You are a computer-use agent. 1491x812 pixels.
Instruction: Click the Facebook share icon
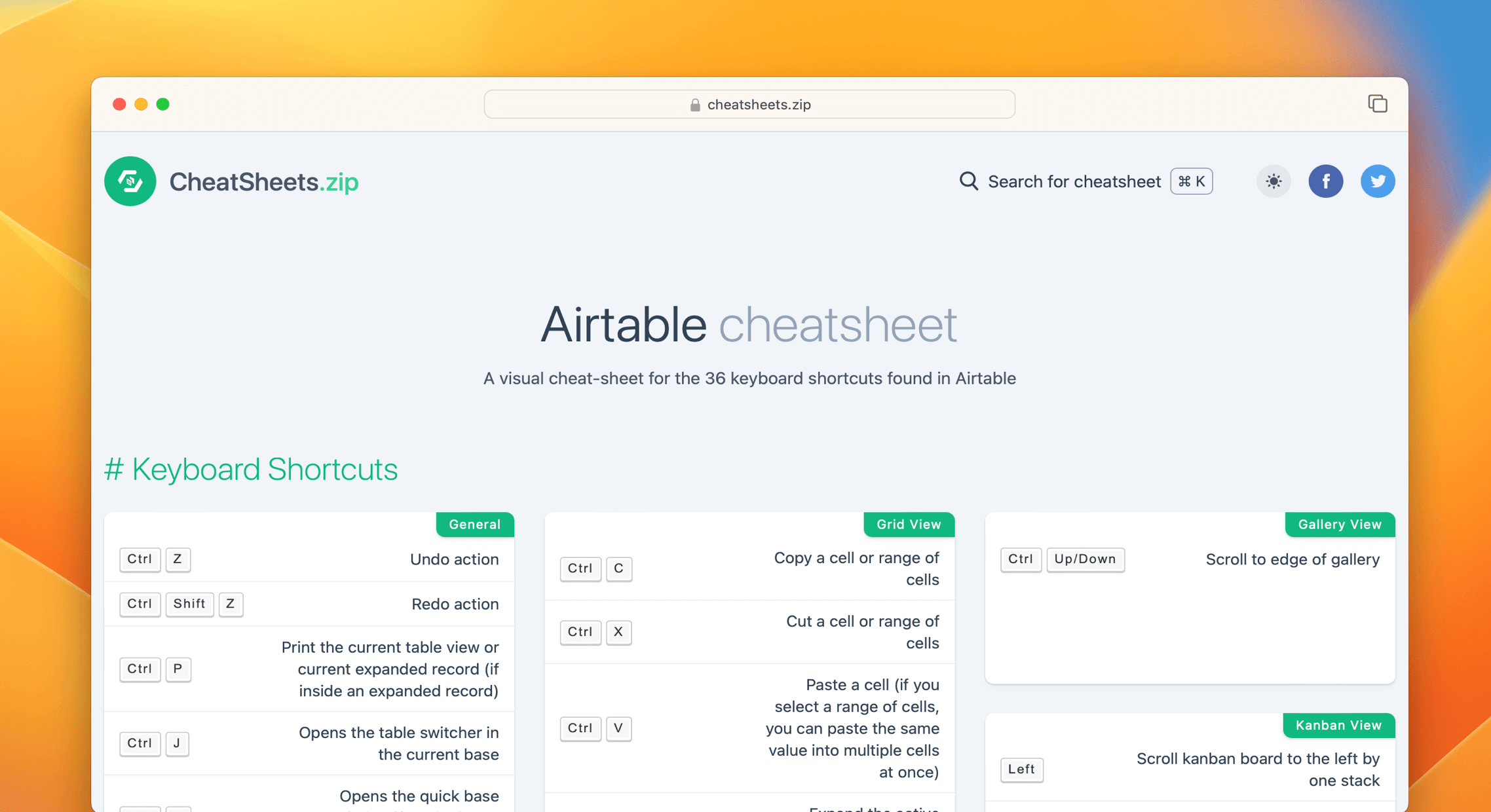[x=1326, y=181]
